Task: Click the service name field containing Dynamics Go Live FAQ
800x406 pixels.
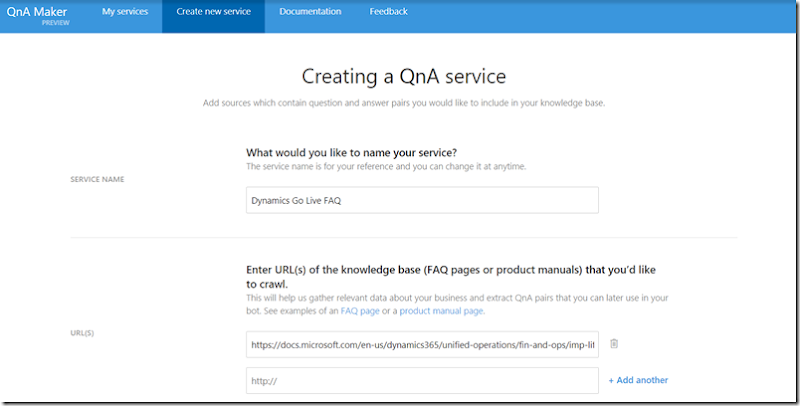Action: coord(422,200)
